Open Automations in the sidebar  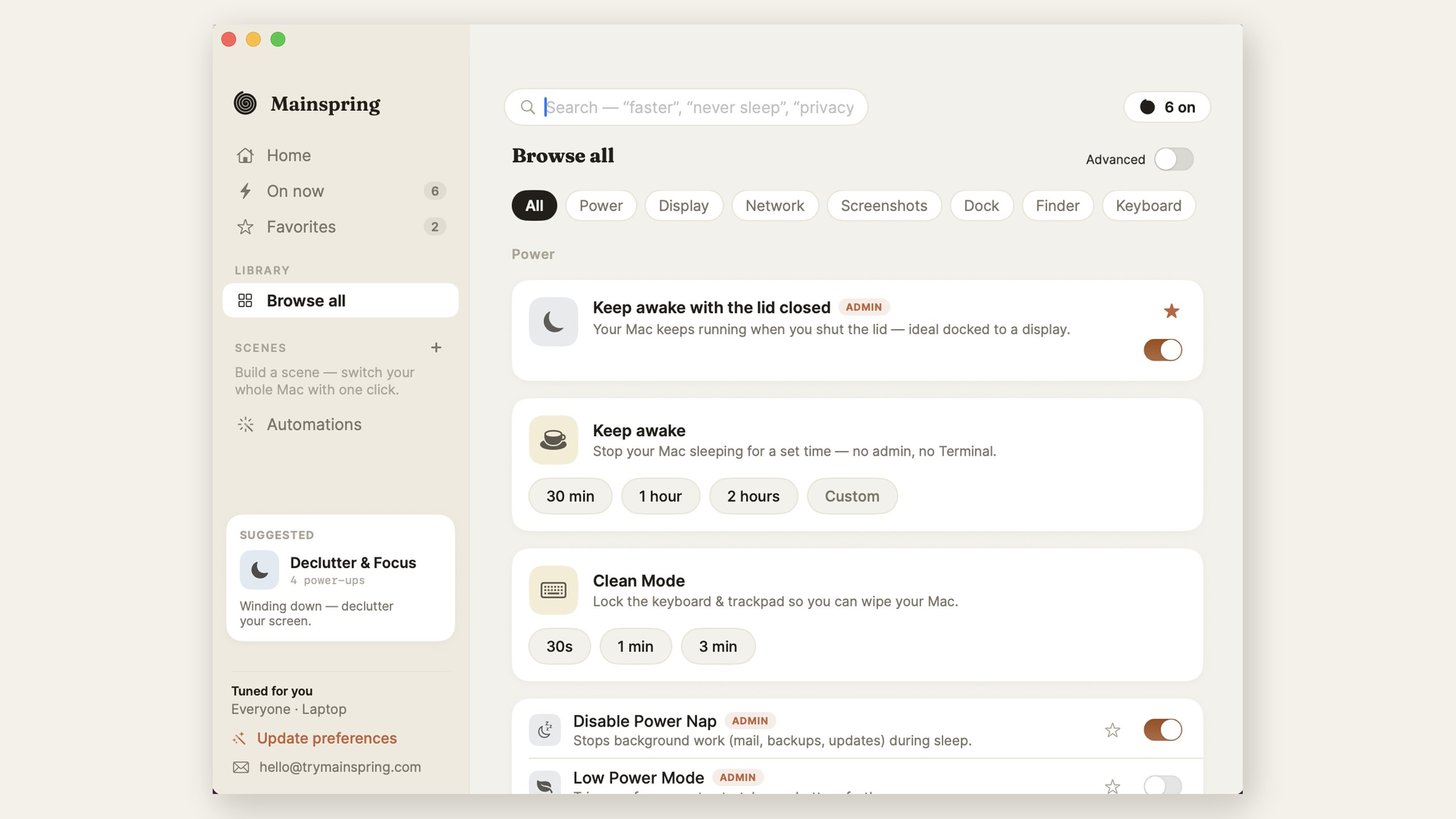(340, 425)
